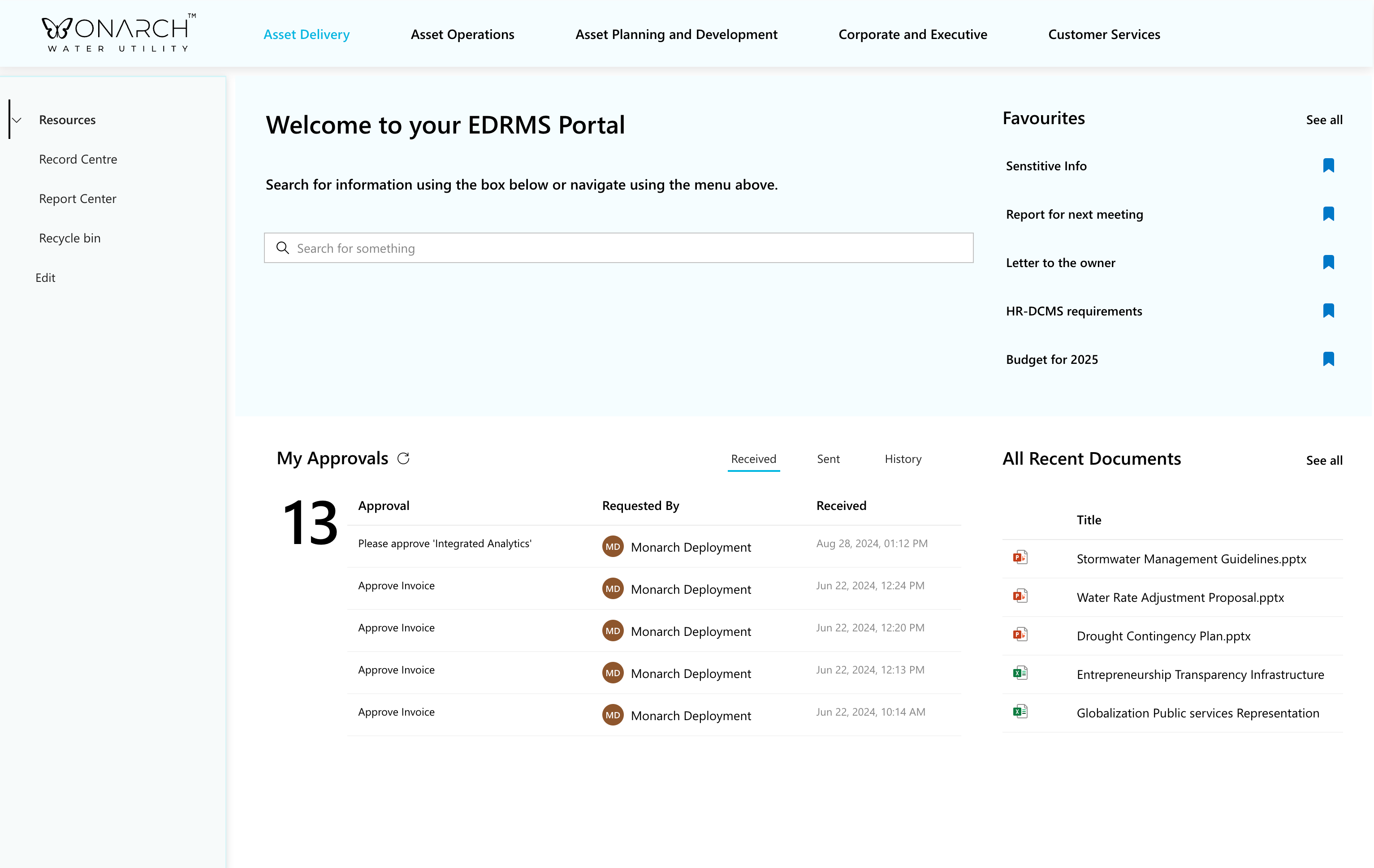The height and width of the screenshot is (868, 1374).
Task: Collapse the Resources section chevron
Action: point(17,120)
